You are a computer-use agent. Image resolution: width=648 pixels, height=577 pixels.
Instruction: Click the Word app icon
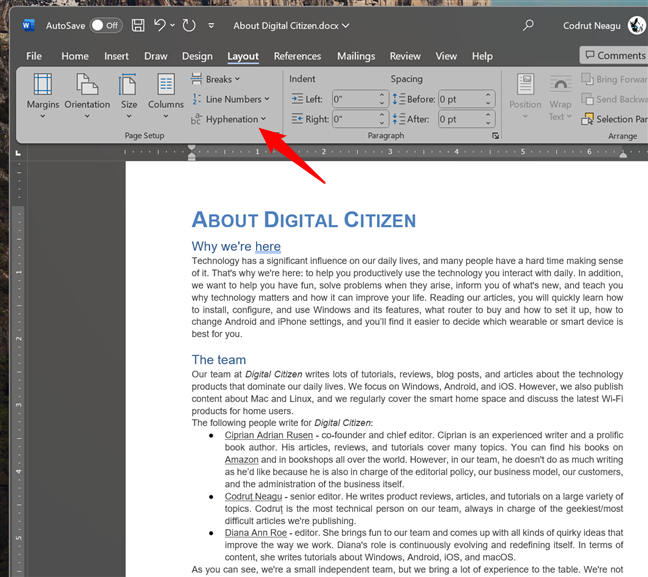(28, 26)
